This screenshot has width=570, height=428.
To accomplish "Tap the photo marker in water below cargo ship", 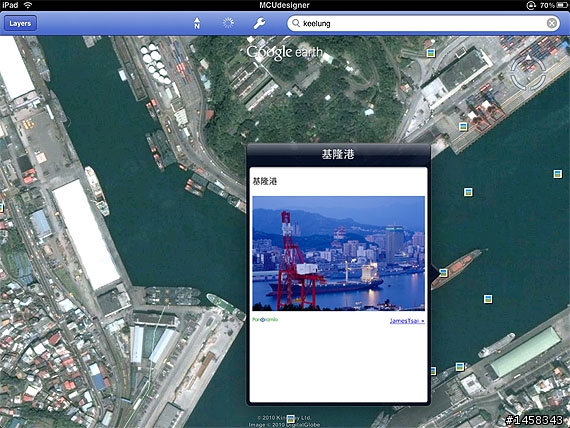I will pyautogui.click(x=488, y=299).
